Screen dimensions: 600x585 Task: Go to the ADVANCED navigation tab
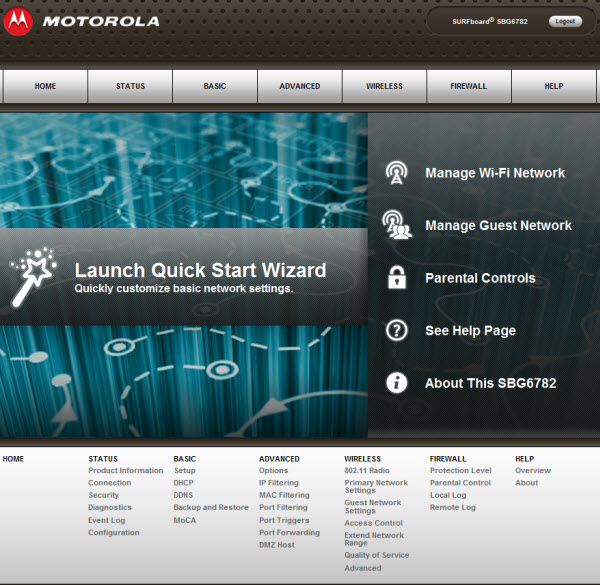pos(300,86)
